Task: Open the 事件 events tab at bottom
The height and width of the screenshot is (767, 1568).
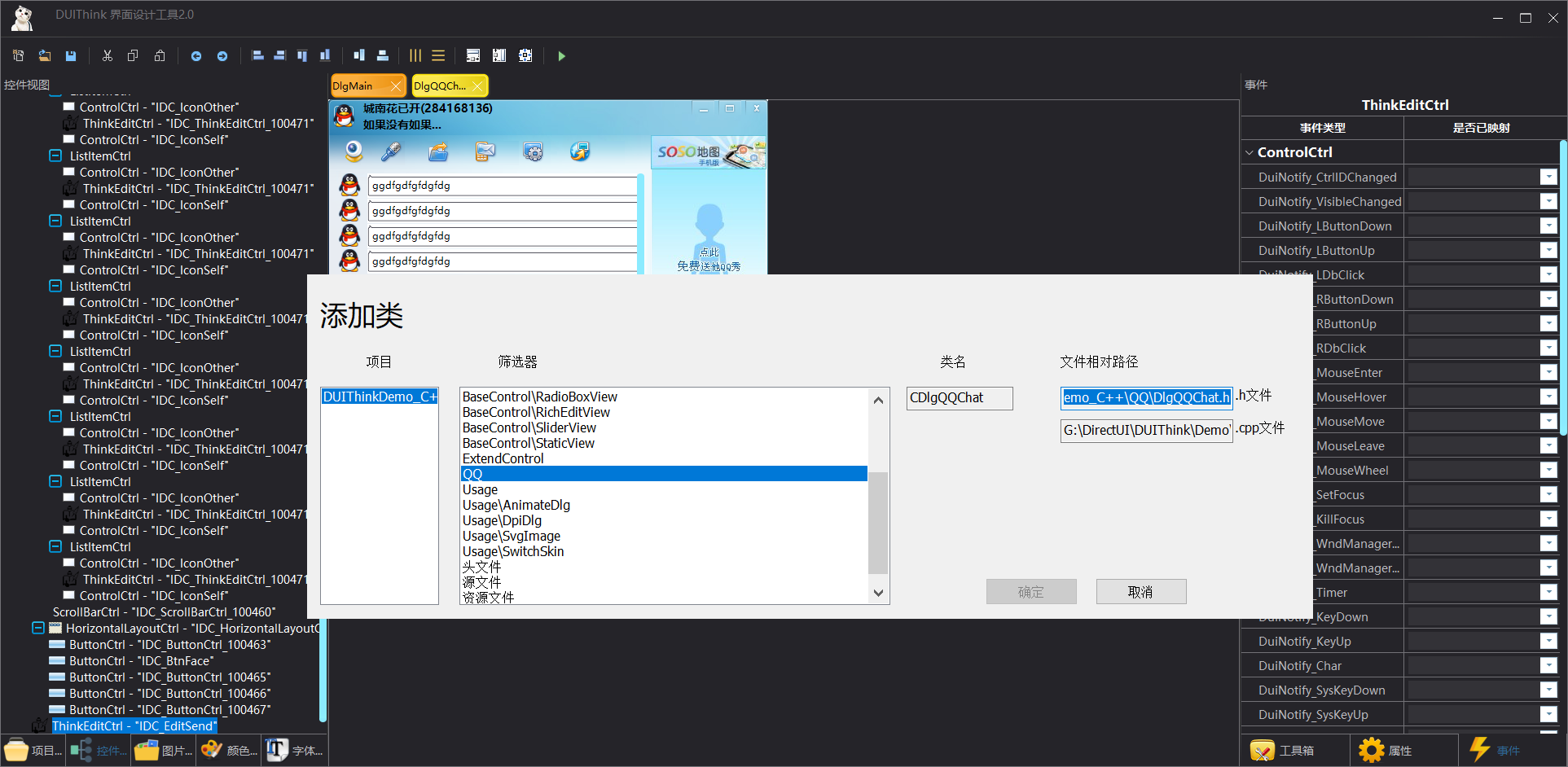Action: pyautogui.click(x=1512, y=750)
